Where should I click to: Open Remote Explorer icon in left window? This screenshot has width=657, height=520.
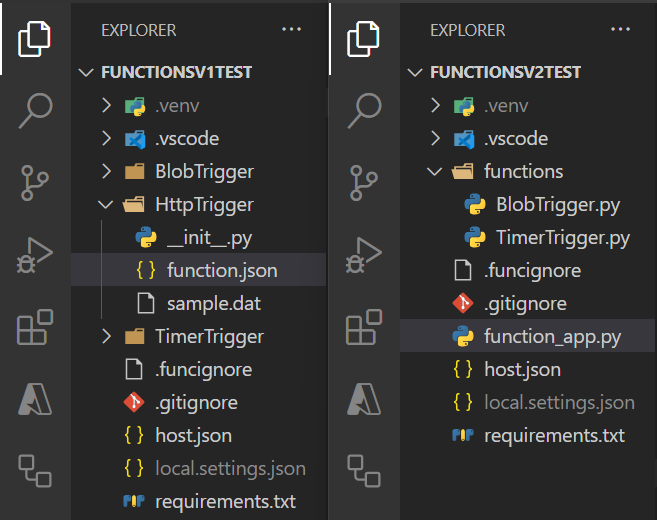[35, 471]
